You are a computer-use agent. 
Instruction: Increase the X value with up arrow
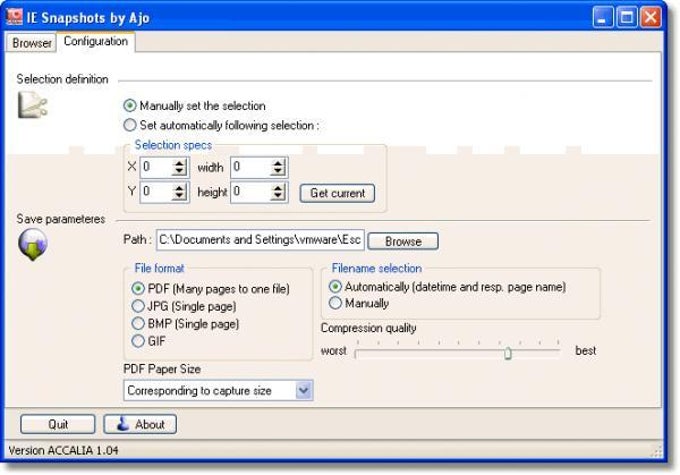click(179, 163)
